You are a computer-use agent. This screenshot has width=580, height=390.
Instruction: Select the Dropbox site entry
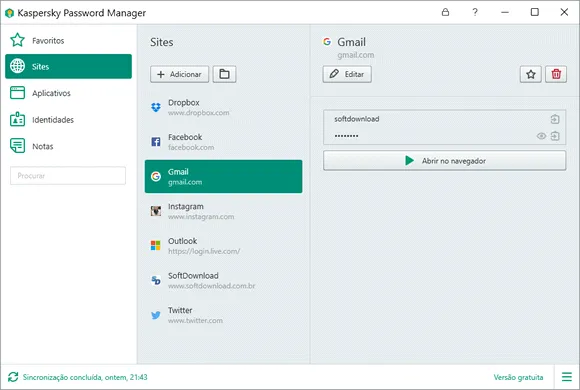click(223, 107)
